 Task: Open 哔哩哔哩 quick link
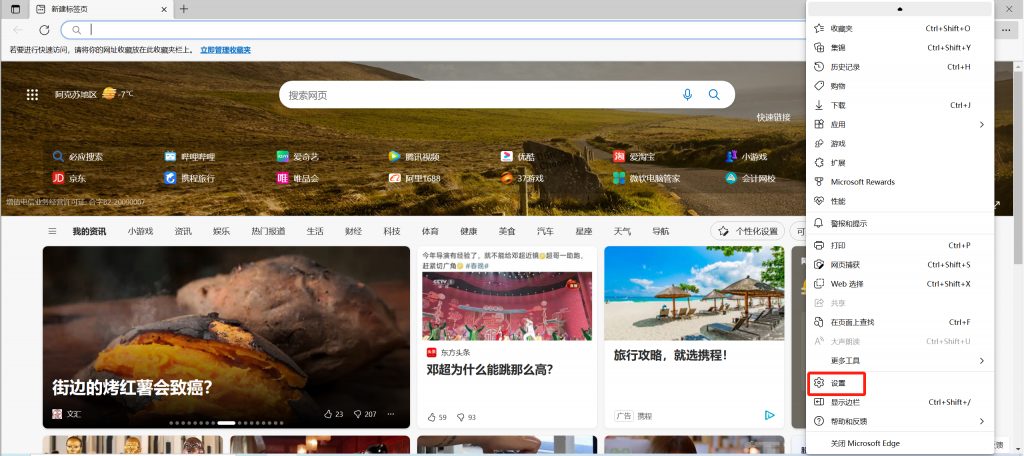point(189,157)
